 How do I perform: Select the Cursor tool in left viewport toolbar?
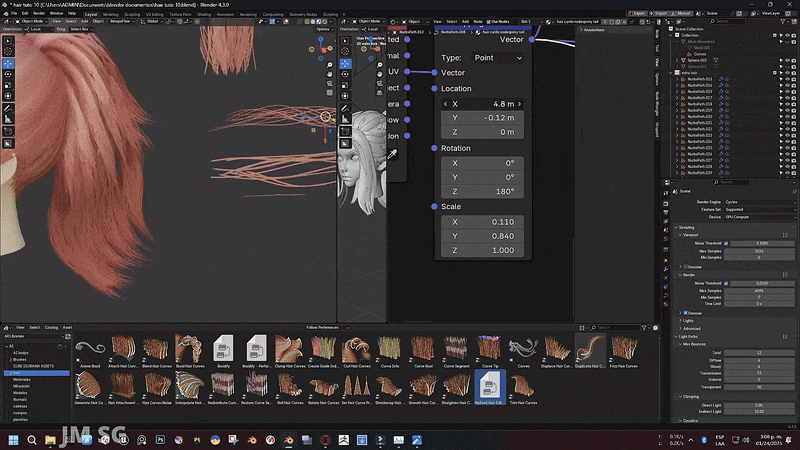coord(8,52)
